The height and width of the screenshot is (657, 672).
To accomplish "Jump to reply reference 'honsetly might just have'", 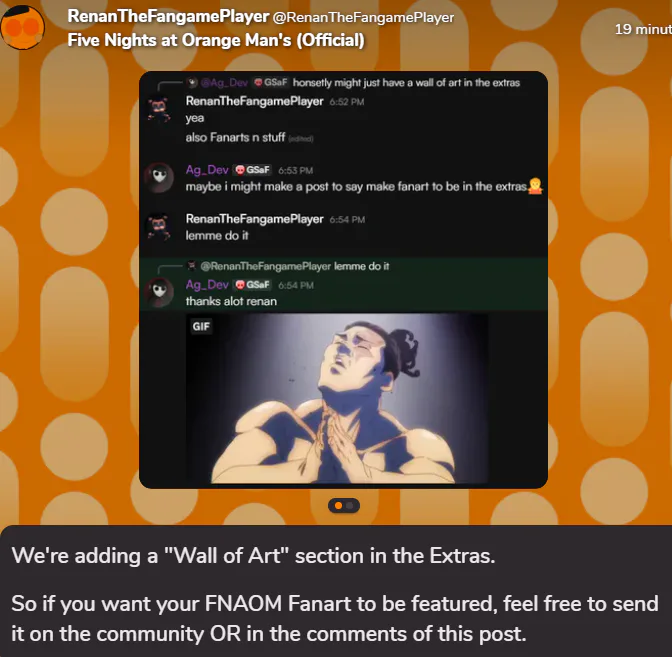I will (354, 82).
